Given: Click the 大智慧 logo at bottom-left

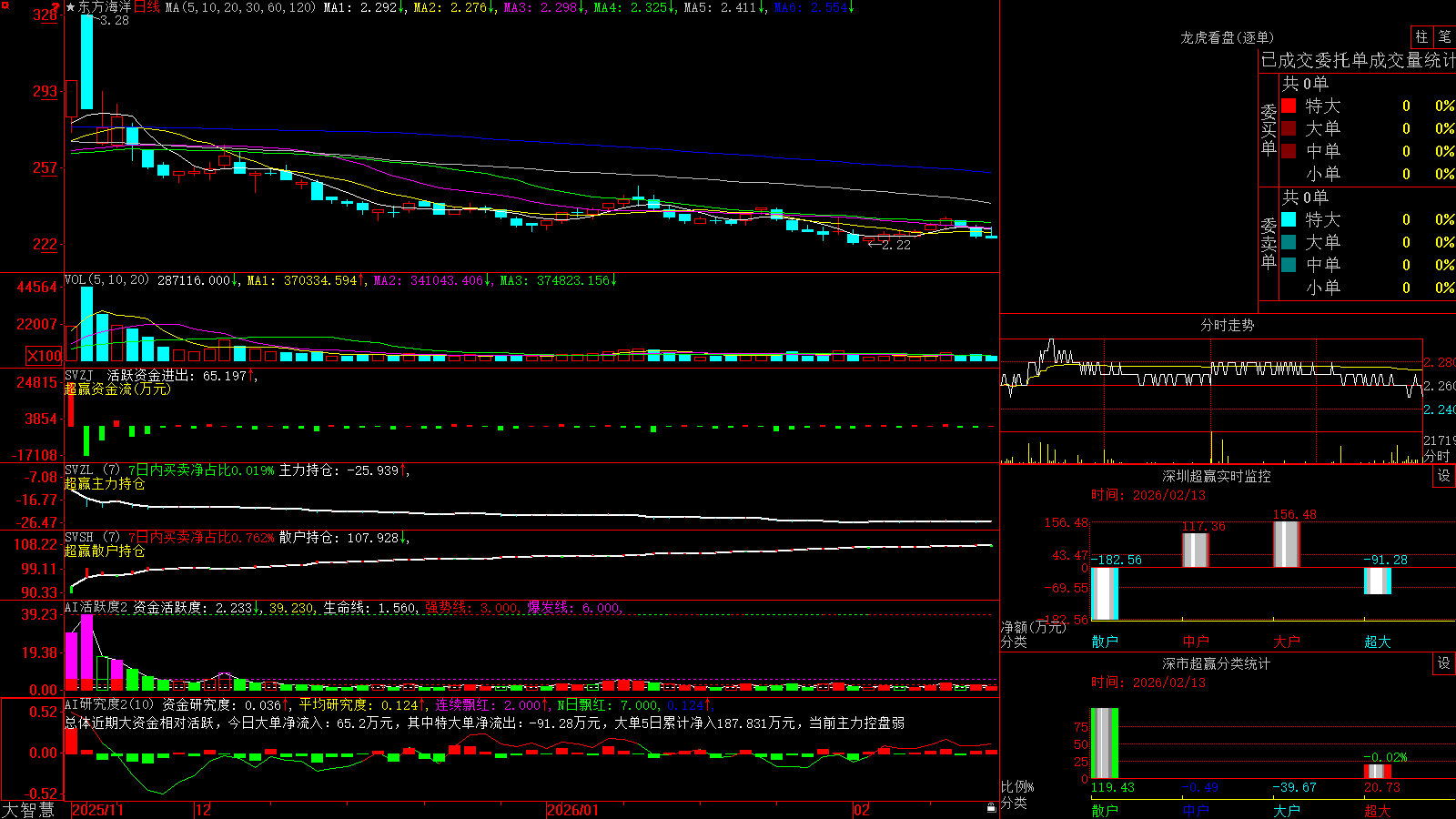Looking at the screenshot, I should pos(28,810).
